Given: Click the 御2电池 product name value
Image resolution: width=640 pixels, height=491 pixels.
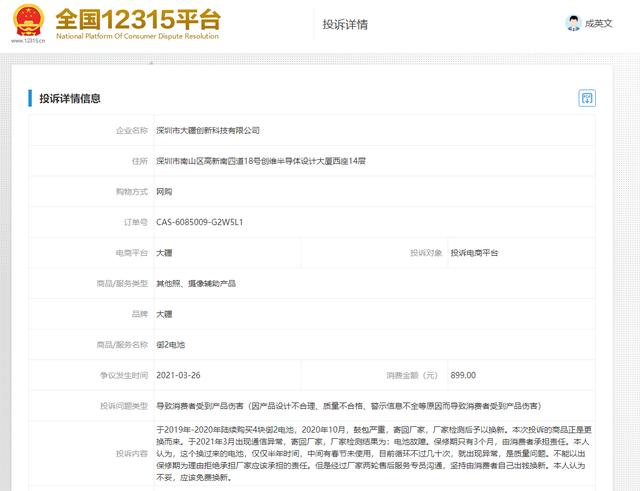Looking at the screenshot, I should pos(171,345).
